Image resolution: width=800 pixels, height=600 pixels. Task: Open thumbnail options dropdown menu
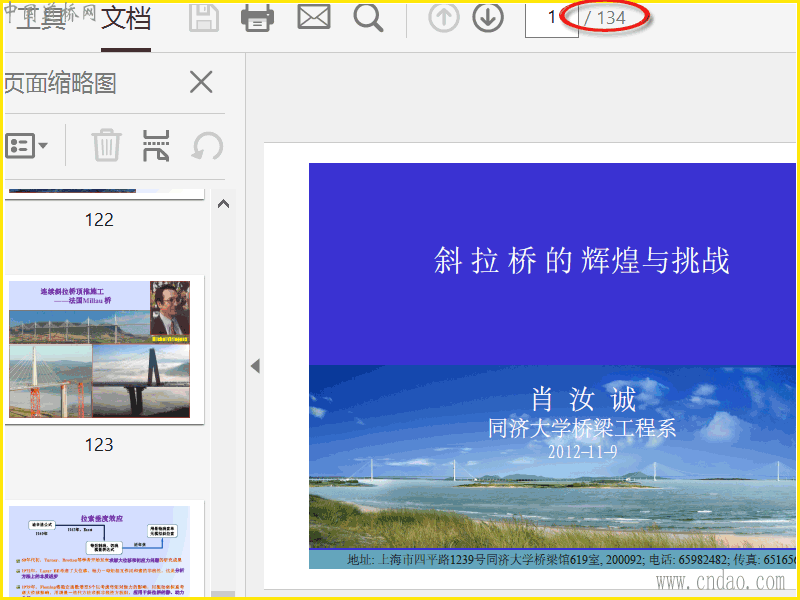click(26, 146)
